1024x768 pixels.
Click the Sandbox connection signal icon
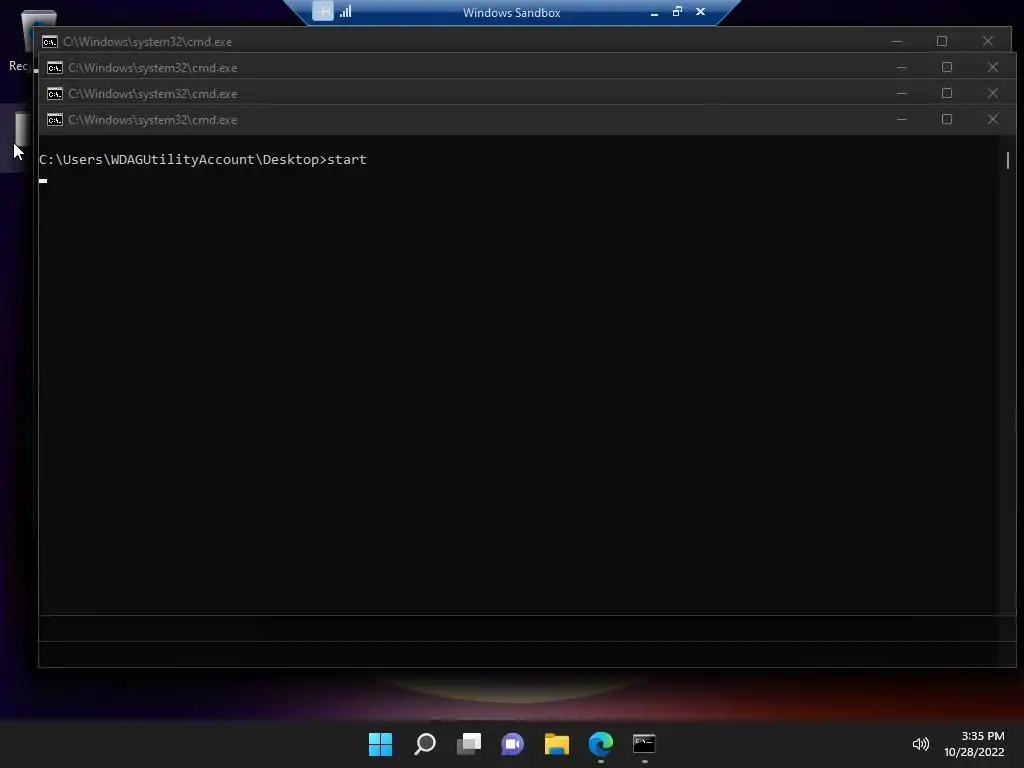coord(345,11)
